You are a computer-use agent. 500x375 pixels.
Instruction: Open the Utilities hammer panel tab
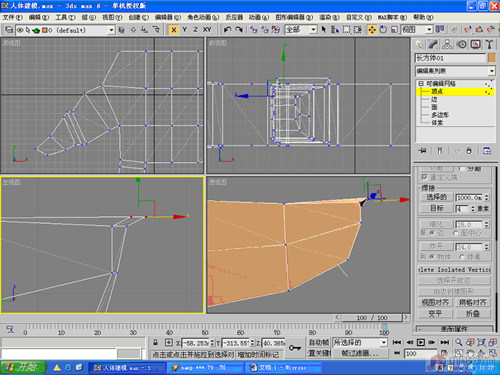(489, 44)
